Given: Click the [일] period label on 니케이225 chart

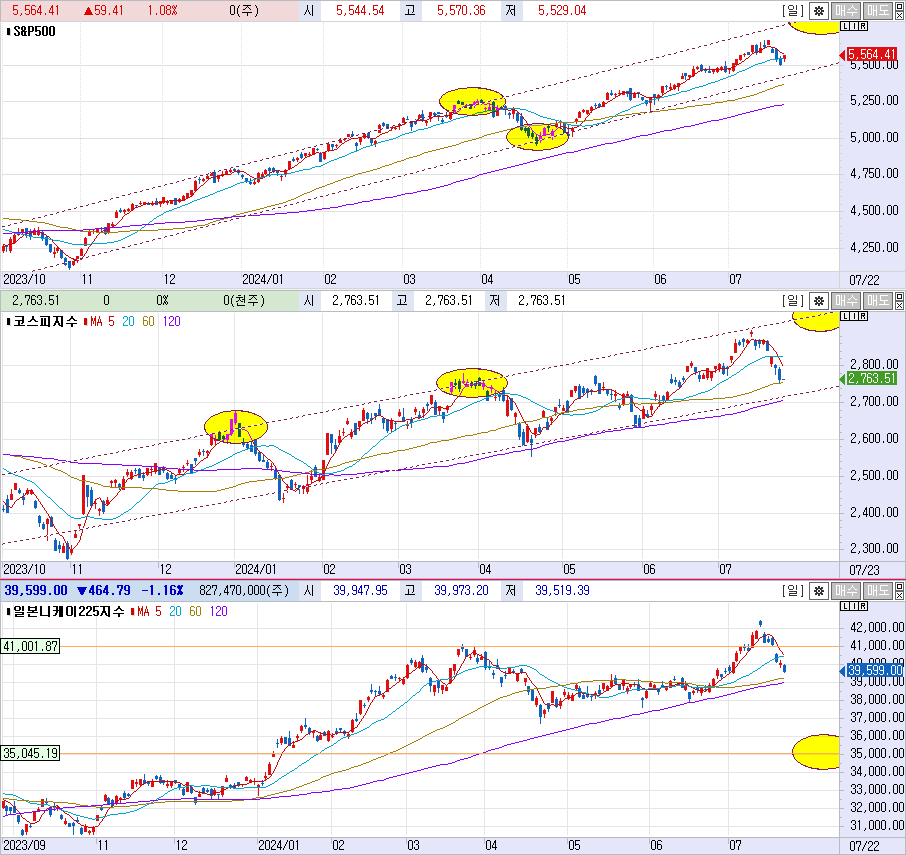Looking at the screenshot, I should 793,590.
